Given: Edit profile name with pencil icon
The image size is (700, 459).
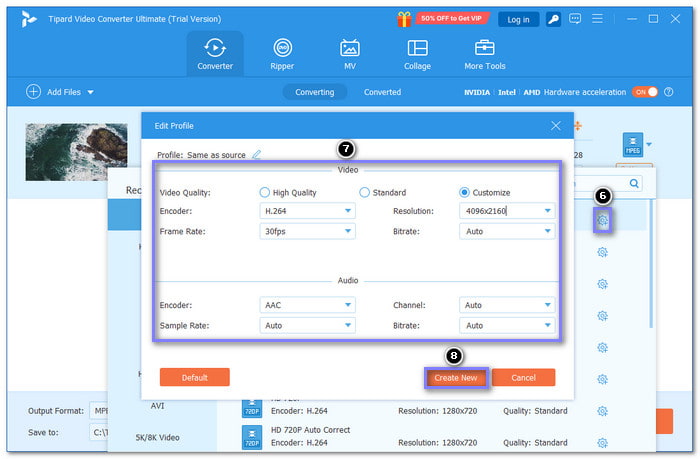Looking at the screenshot, I should [256, 154].
